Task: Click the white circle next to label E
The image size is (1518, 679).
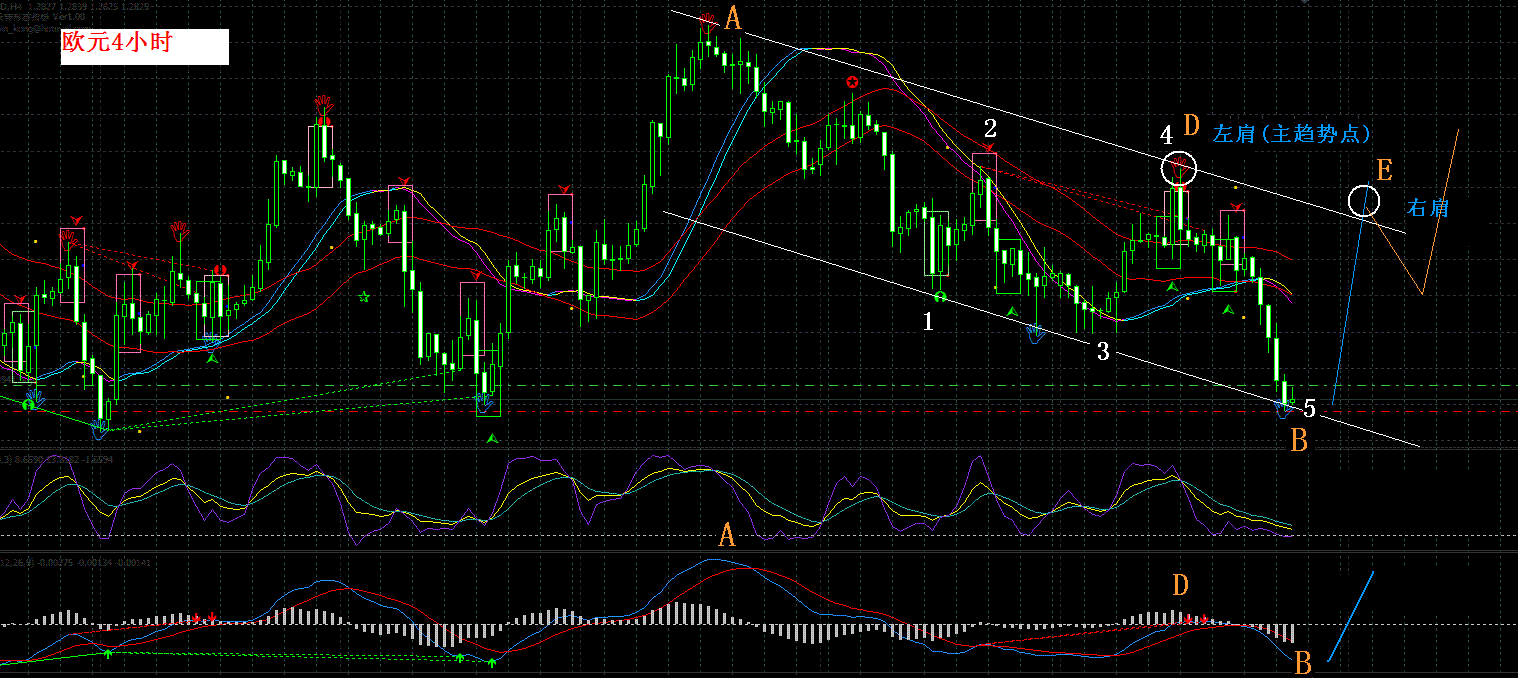Action: pyautogui.click(x=1363, y=201)
